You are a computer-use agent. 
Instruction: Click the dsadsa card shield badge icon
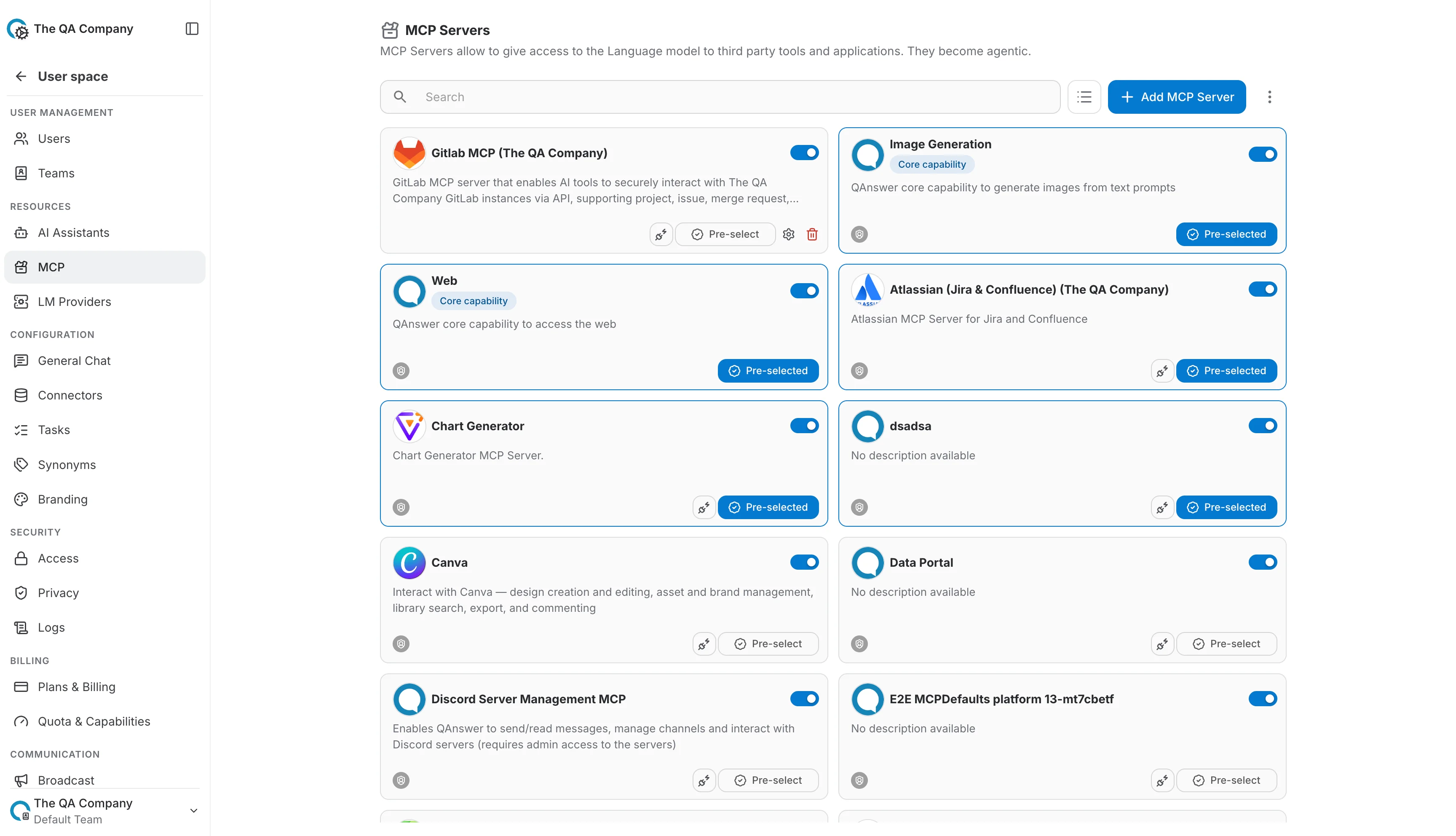point(859,508)
